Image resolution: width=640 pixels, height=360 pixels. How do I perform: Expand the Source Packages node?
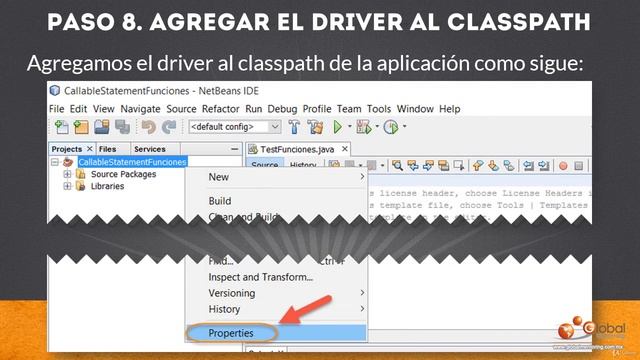click(67, 174)
